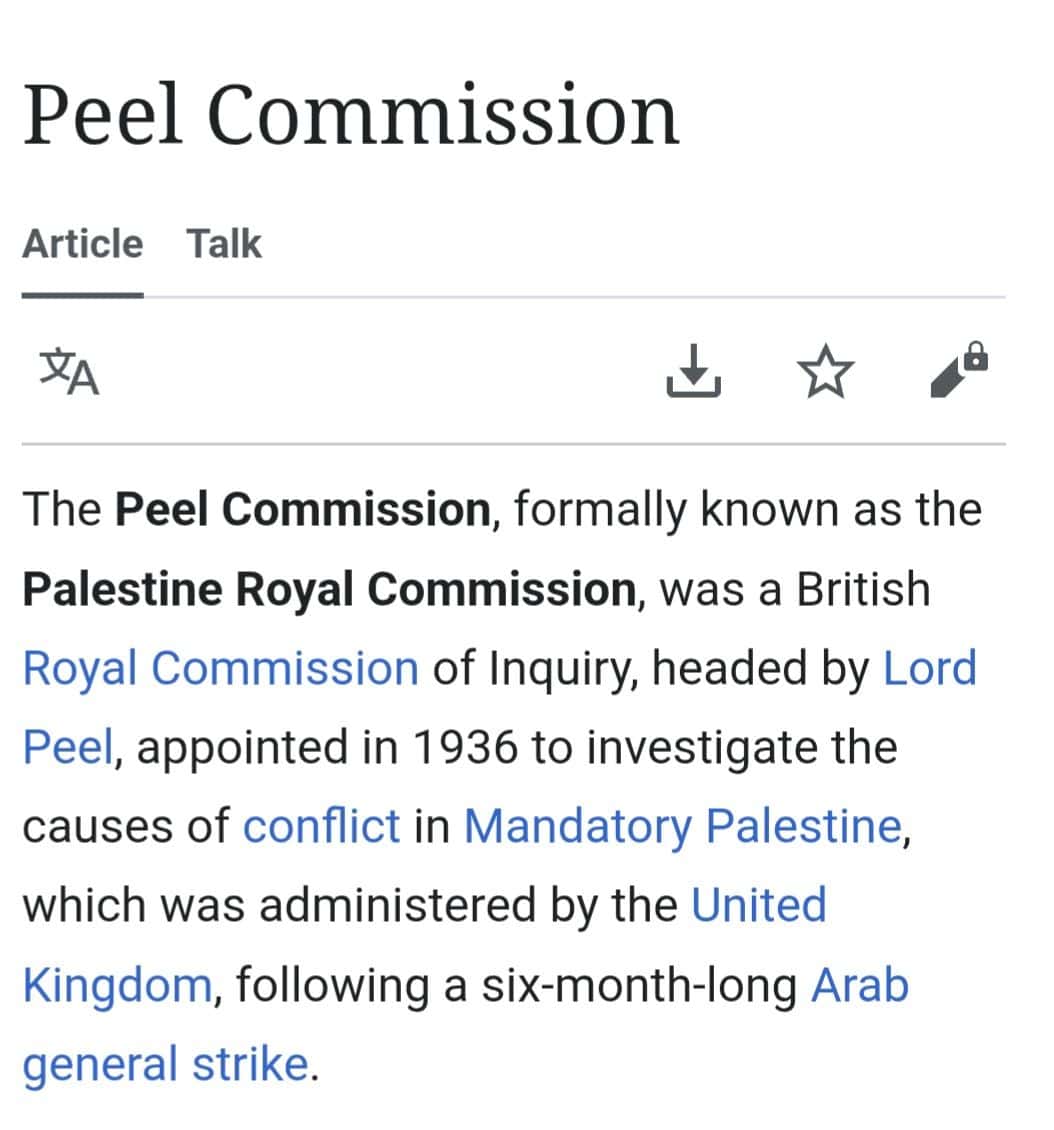Click the Peel Commission page heading
The width and height of the screenshot is (1054, 1130).
click(x=351, y=115)
